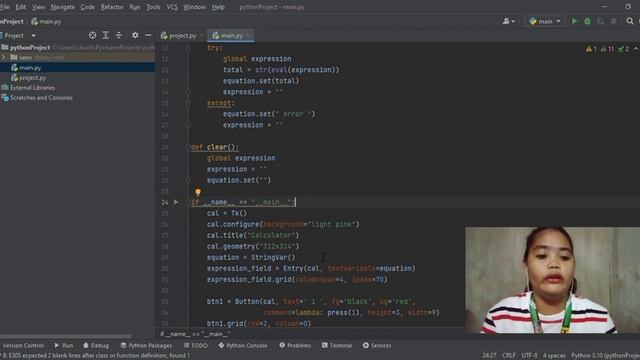Image resolution: width=640 pixels, height=360 pixels.
Task: Open Version Control tool window
Action: pyautogui.click(x=22, y=345)
